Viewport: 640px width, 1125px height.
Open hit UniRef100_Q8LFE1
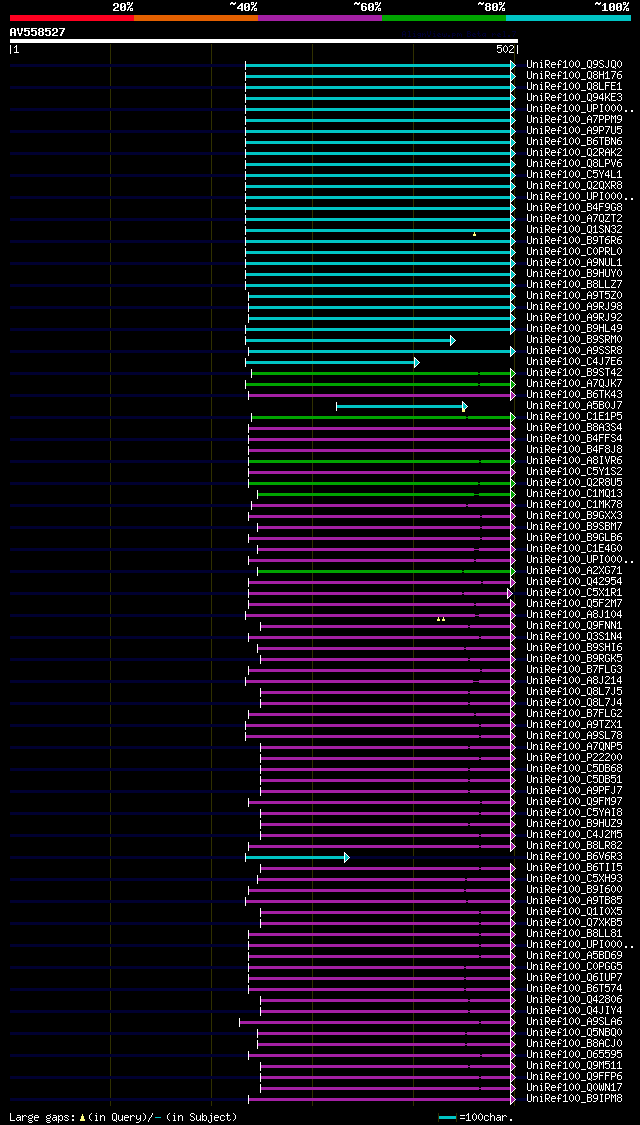[574, 87]
